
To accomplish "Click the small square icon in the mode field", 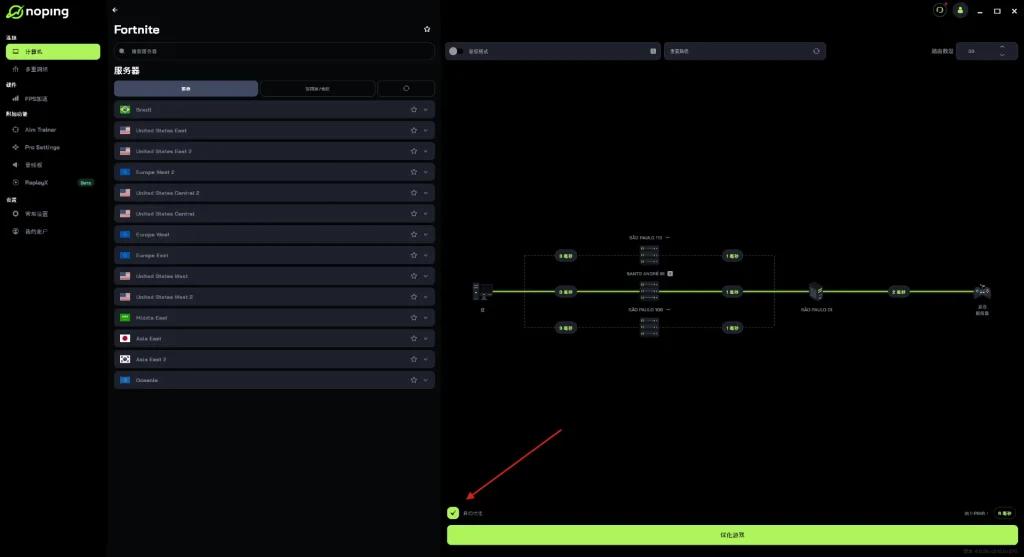I will click(653, 51).
